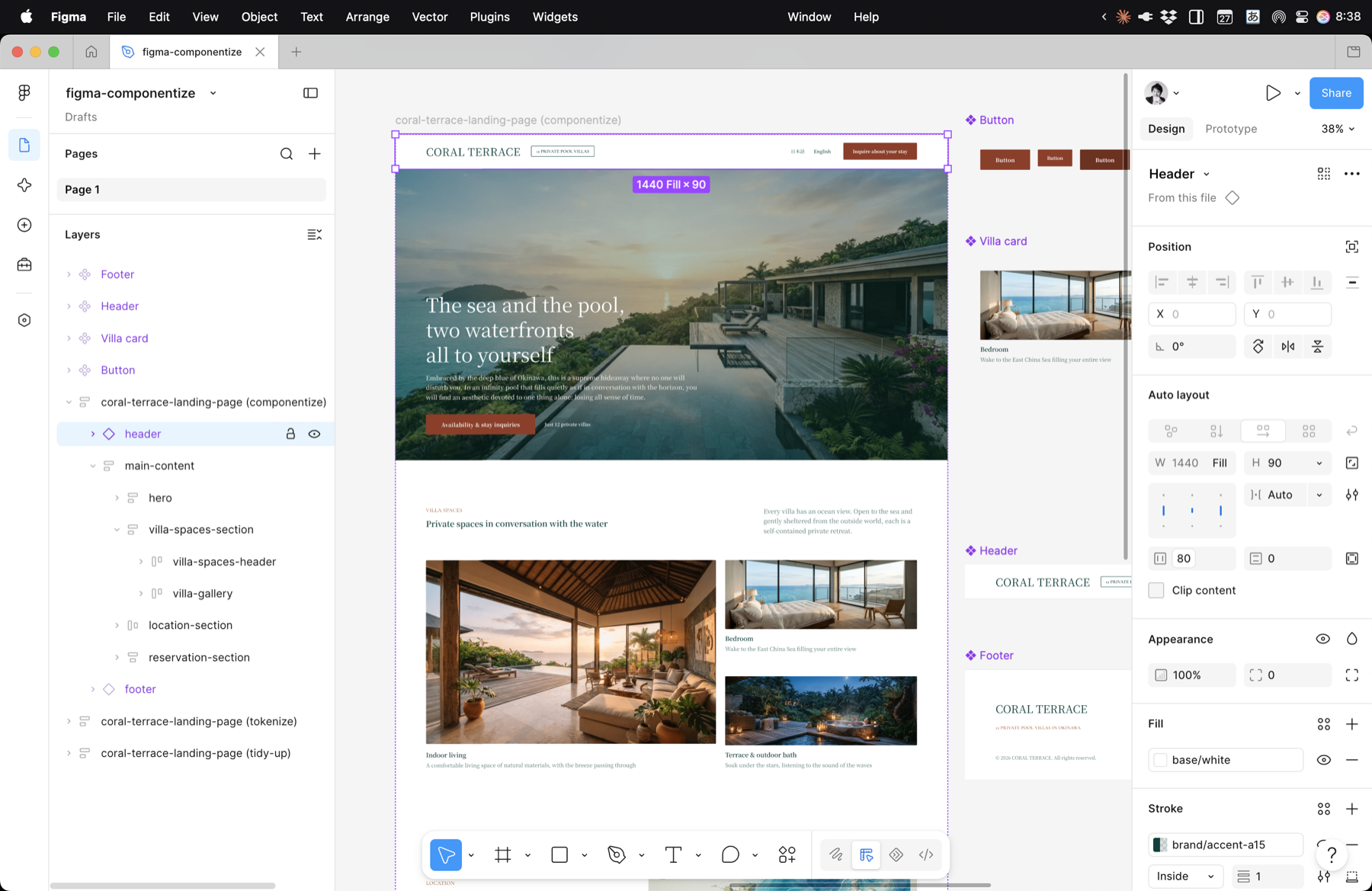Open the component options three-dots menu
Image resolution: width=1372 pixels, height=891 pixels.
[x=1352, y=174]
